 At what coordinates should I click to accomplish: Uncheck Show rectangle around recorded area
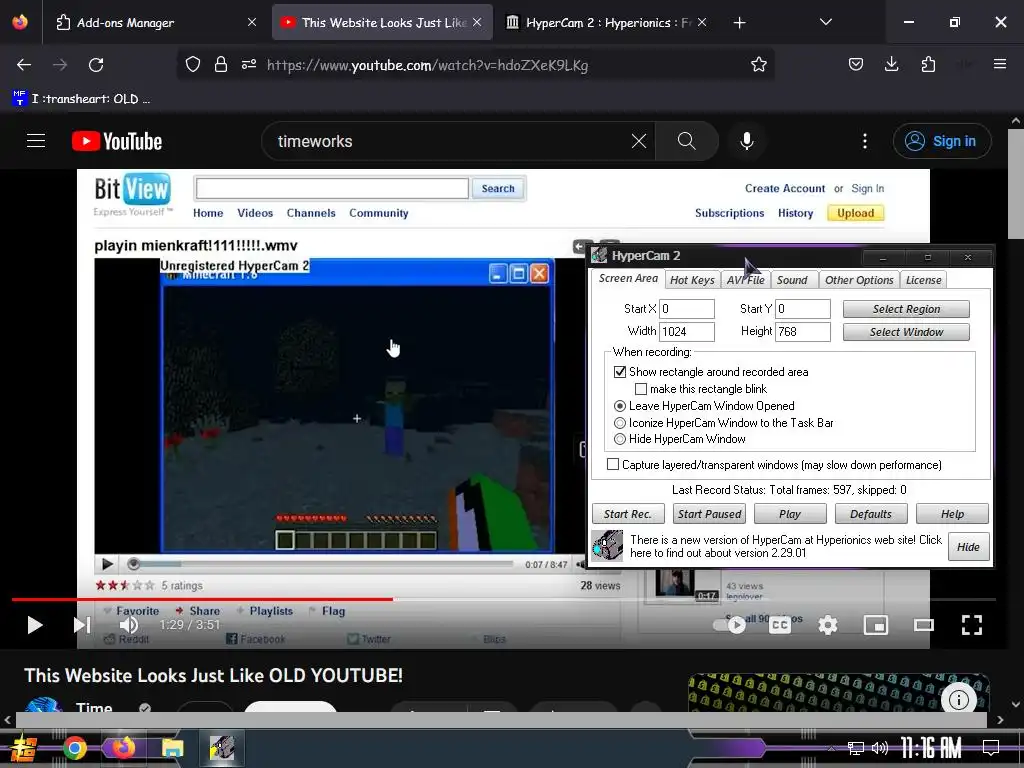click(620, 372)
